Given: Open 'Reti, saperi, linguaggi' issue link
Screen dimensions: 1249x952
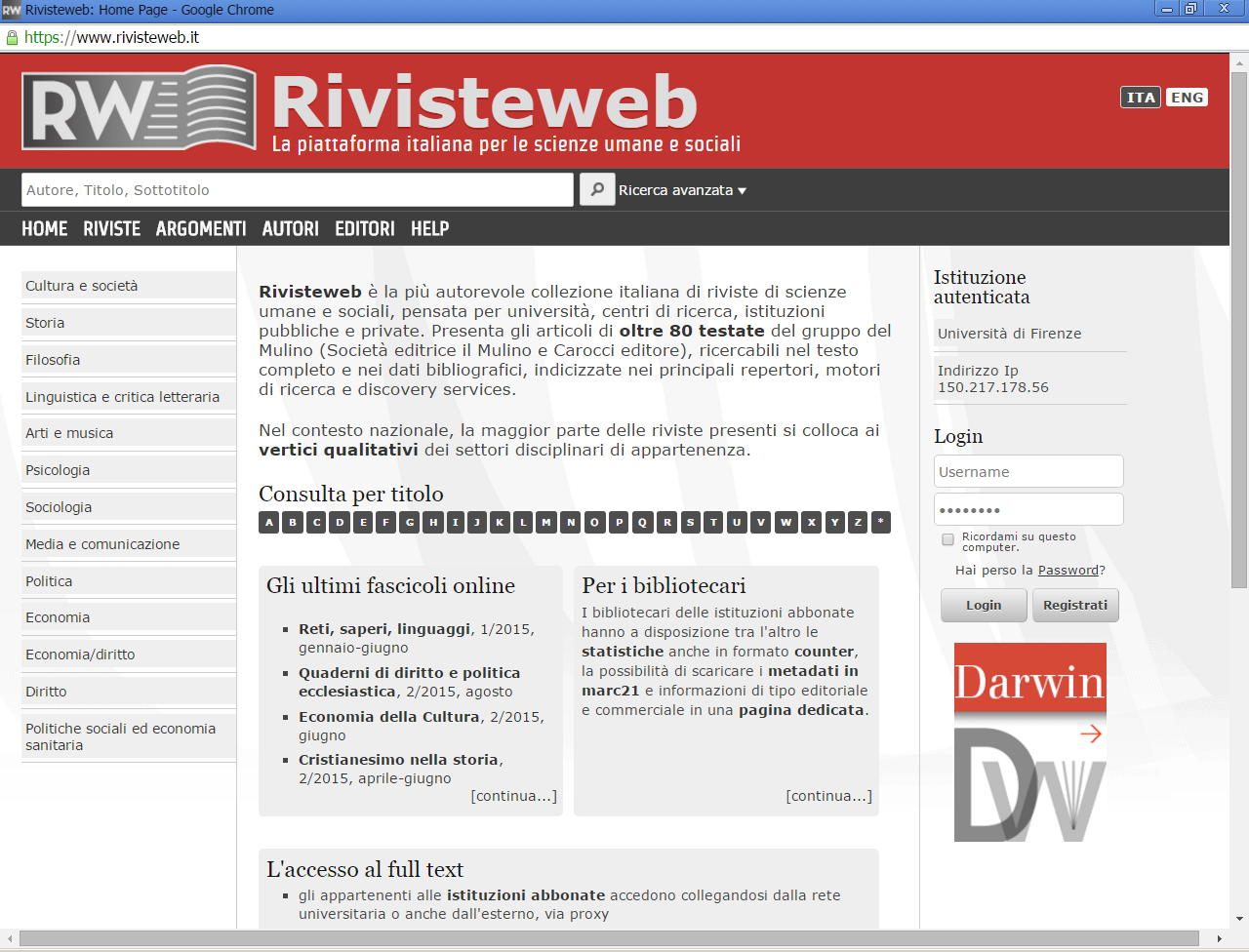Looking at the screenshot, I should [x=384, y=629].
